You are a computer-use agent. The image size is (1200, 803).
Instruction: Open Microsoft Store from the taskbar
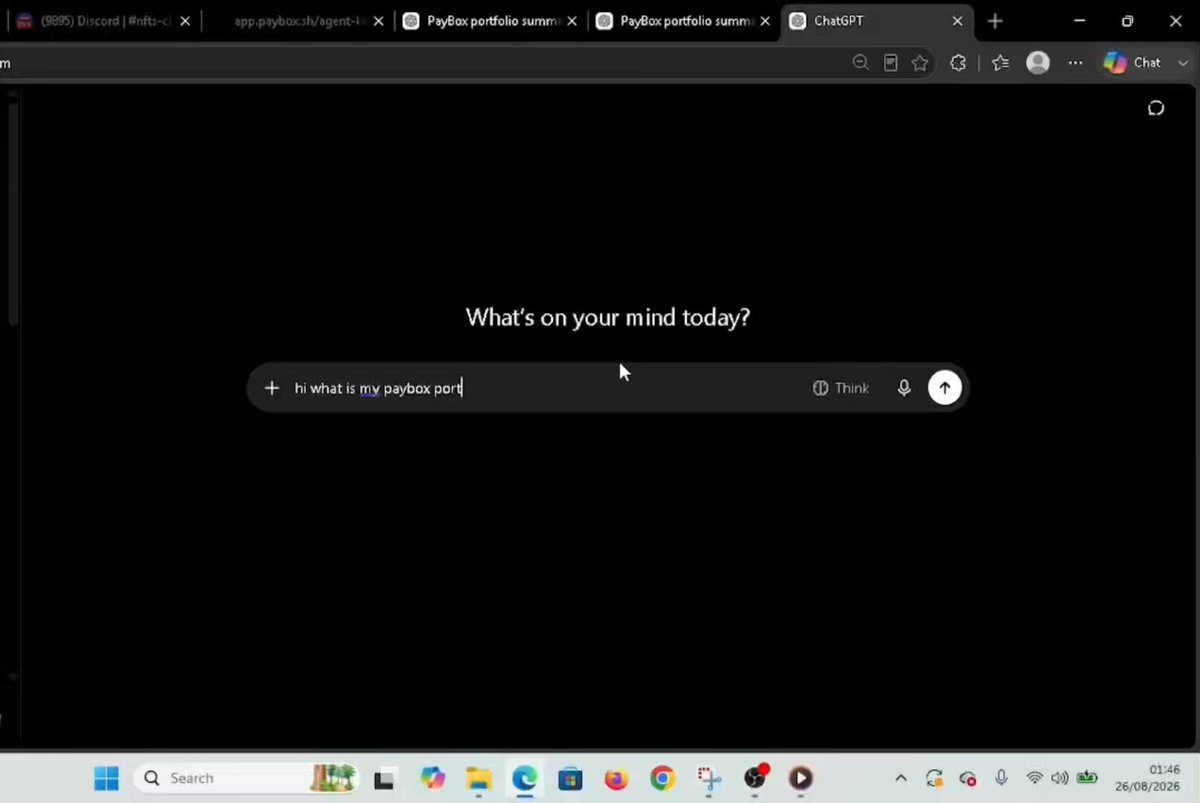570,778
